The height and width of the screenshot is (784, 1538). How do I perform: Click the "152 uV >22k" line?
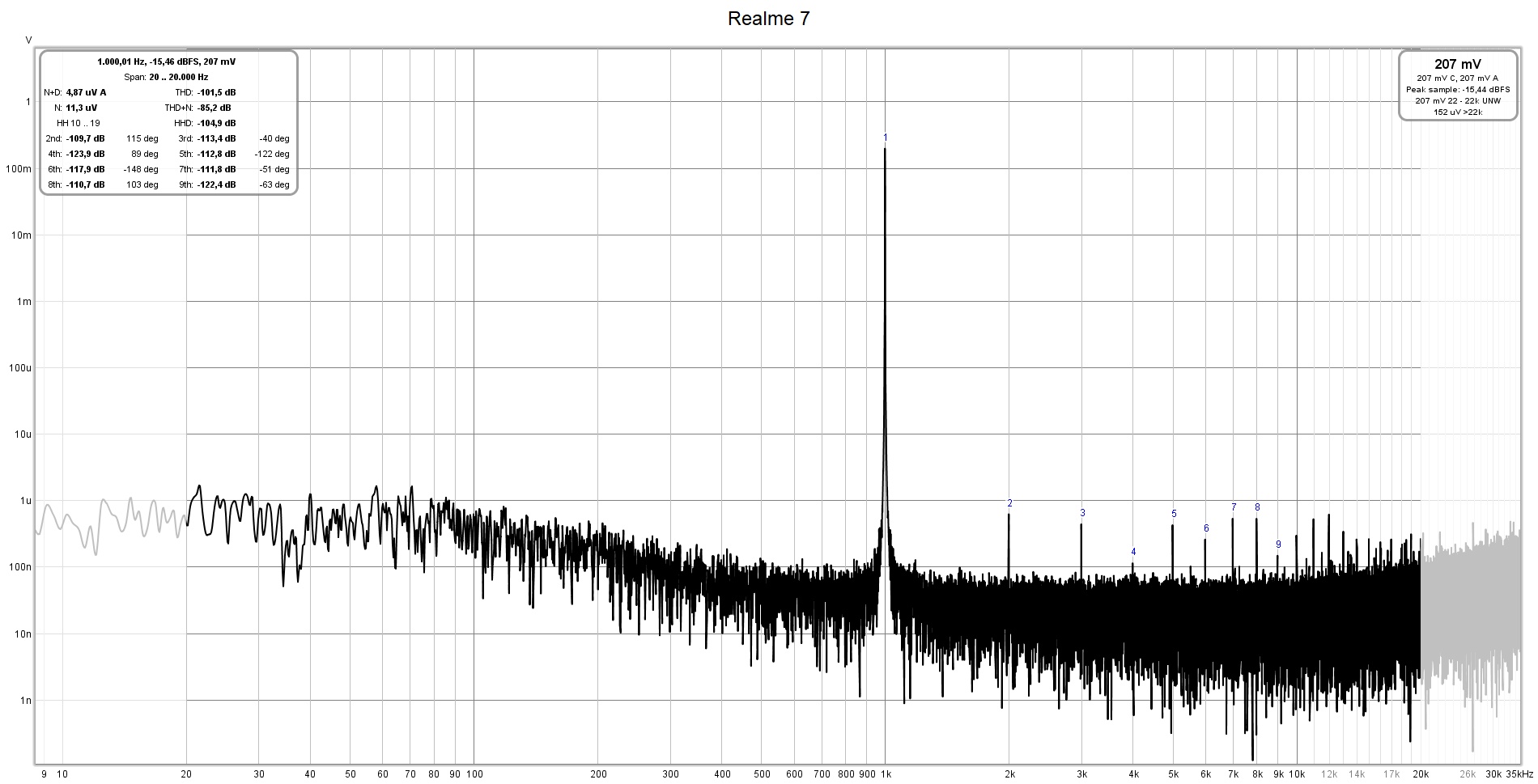point(1458,112)
